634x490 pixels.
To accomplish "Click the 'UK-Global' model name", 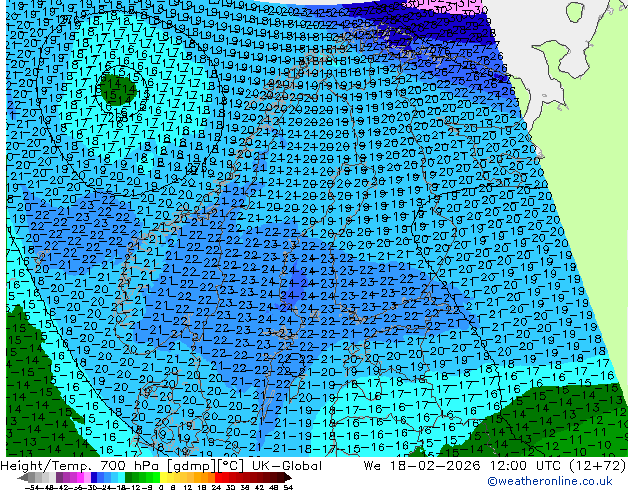I will (x=287, y=466).
